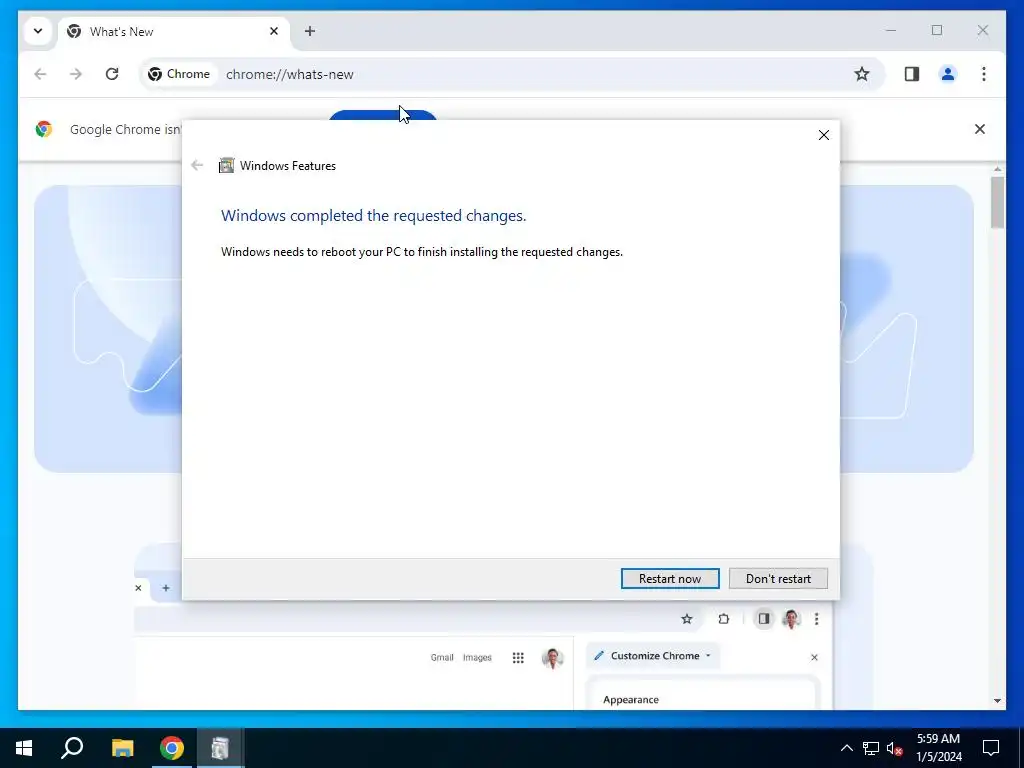Click the page scroll down arrow
1024x768 pixels.
point(997,701)
